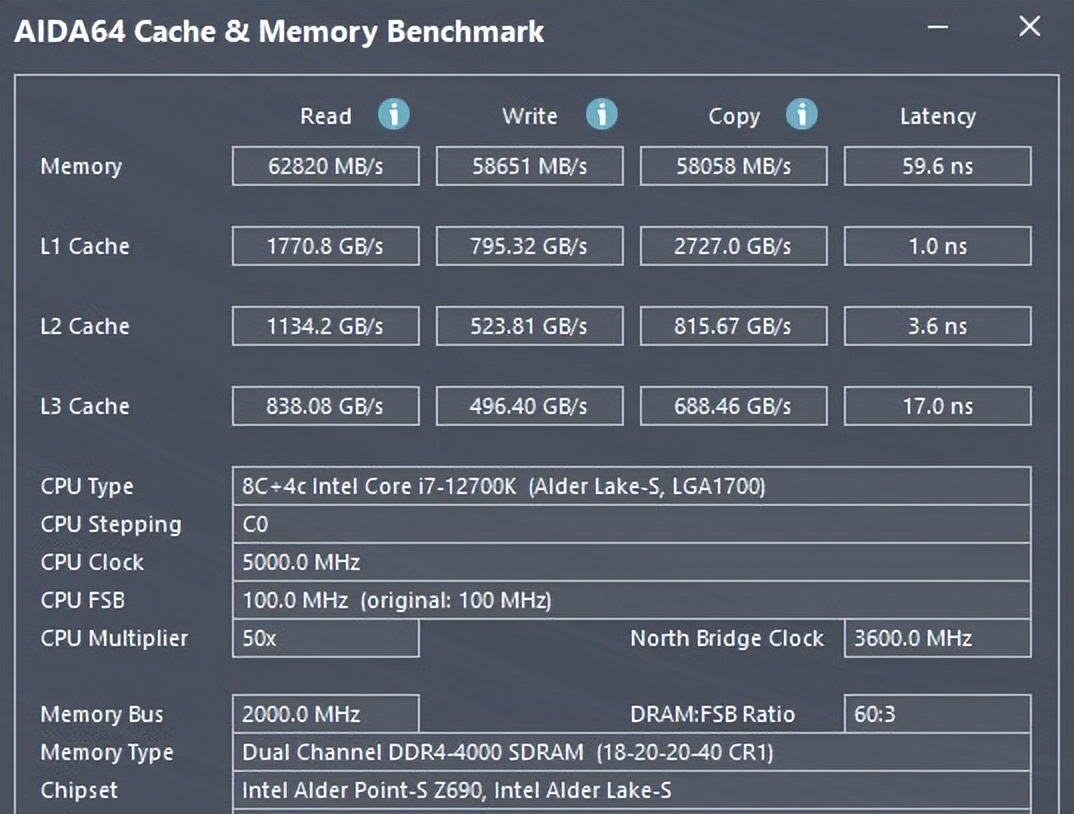
Task: Click the Memory Write 58651 MB/s value
Action: [529, 166]
